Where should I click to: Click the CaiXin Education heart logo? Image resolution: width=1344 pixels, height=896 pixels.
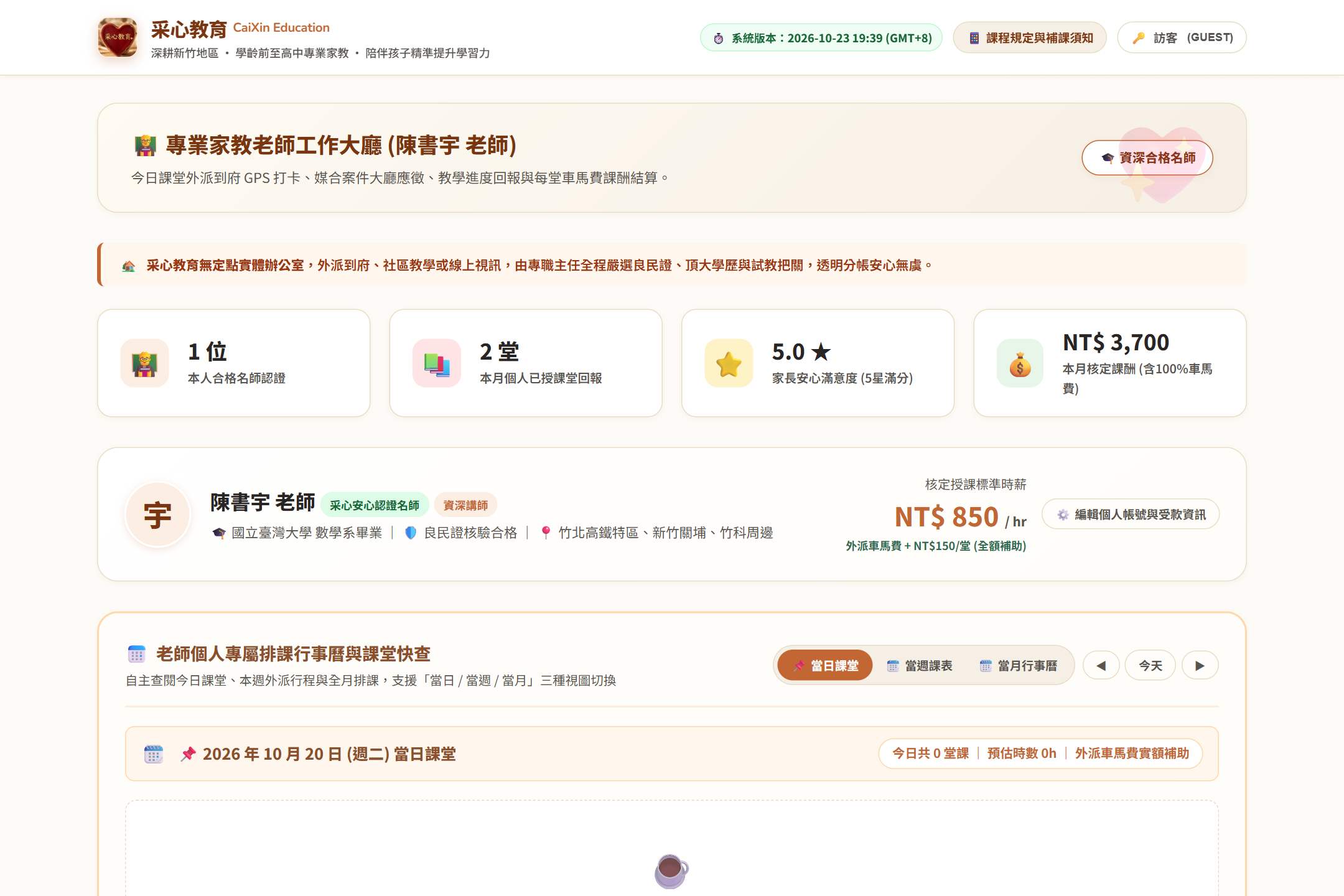click(118, 37)
